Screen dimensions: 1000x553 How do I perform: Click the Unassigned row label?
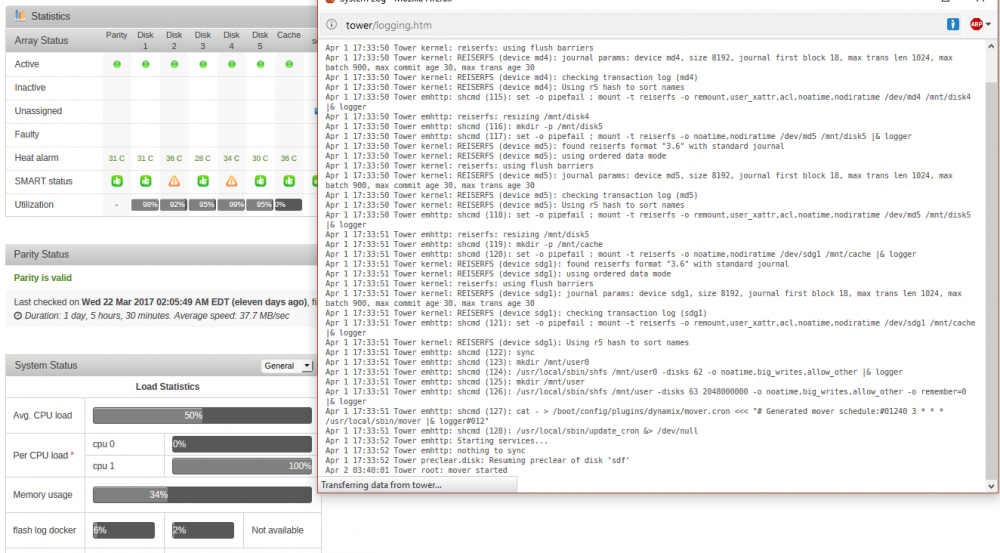point(38,111)
